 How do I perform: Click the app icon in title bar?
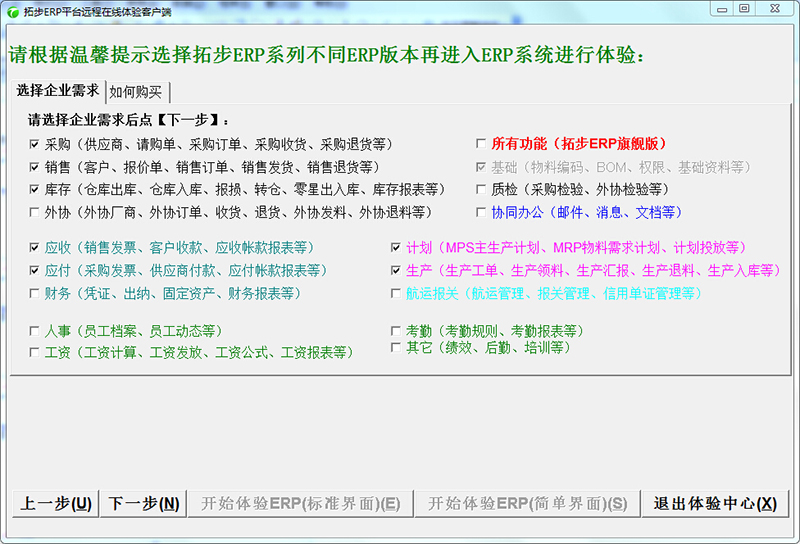12,9
